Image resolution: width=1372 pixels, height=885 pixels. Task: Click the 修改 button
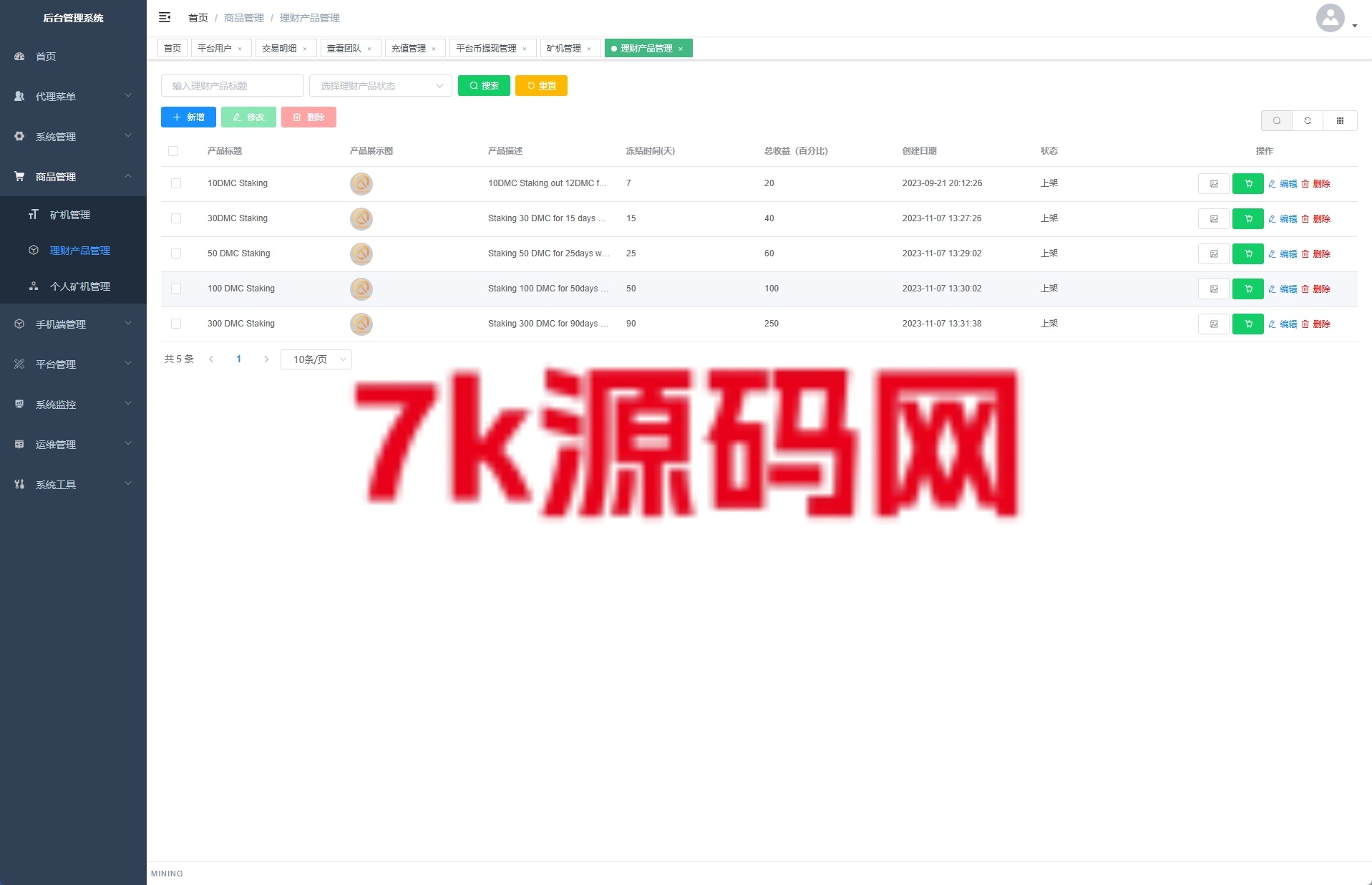pyautogui.click(x=248, y=117)
